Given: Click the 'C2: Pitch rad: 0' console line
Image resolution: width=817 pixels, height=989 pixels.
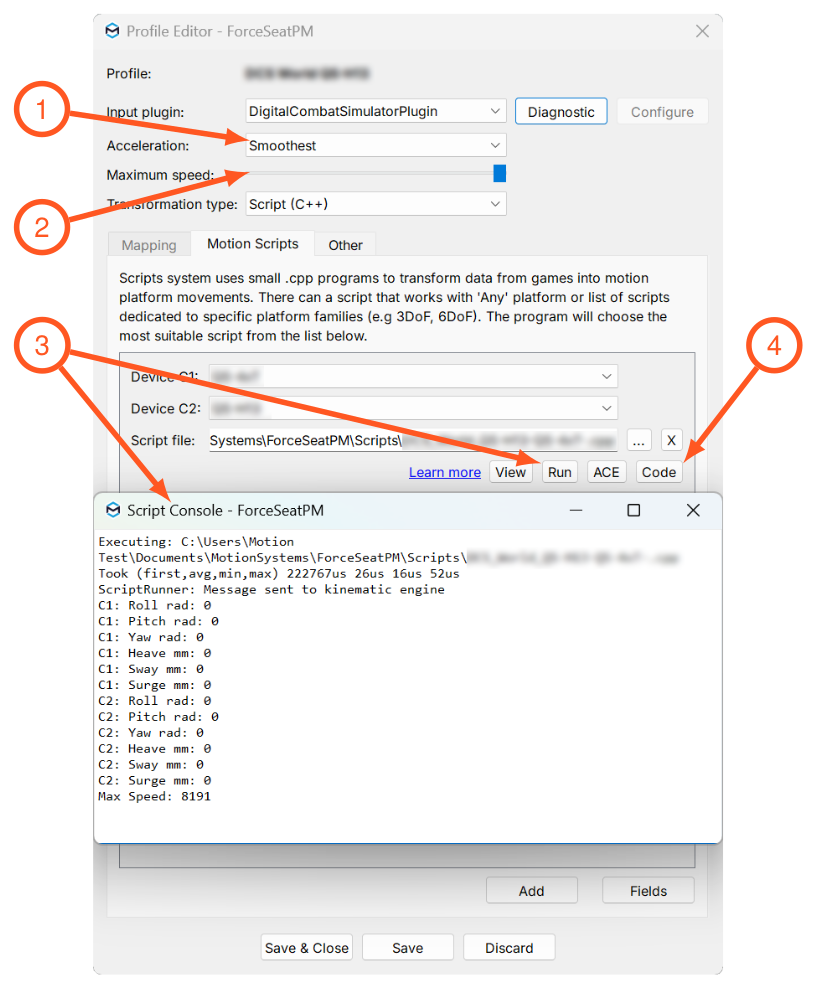Looking at the screenshot, I should (x=158, y=717).
